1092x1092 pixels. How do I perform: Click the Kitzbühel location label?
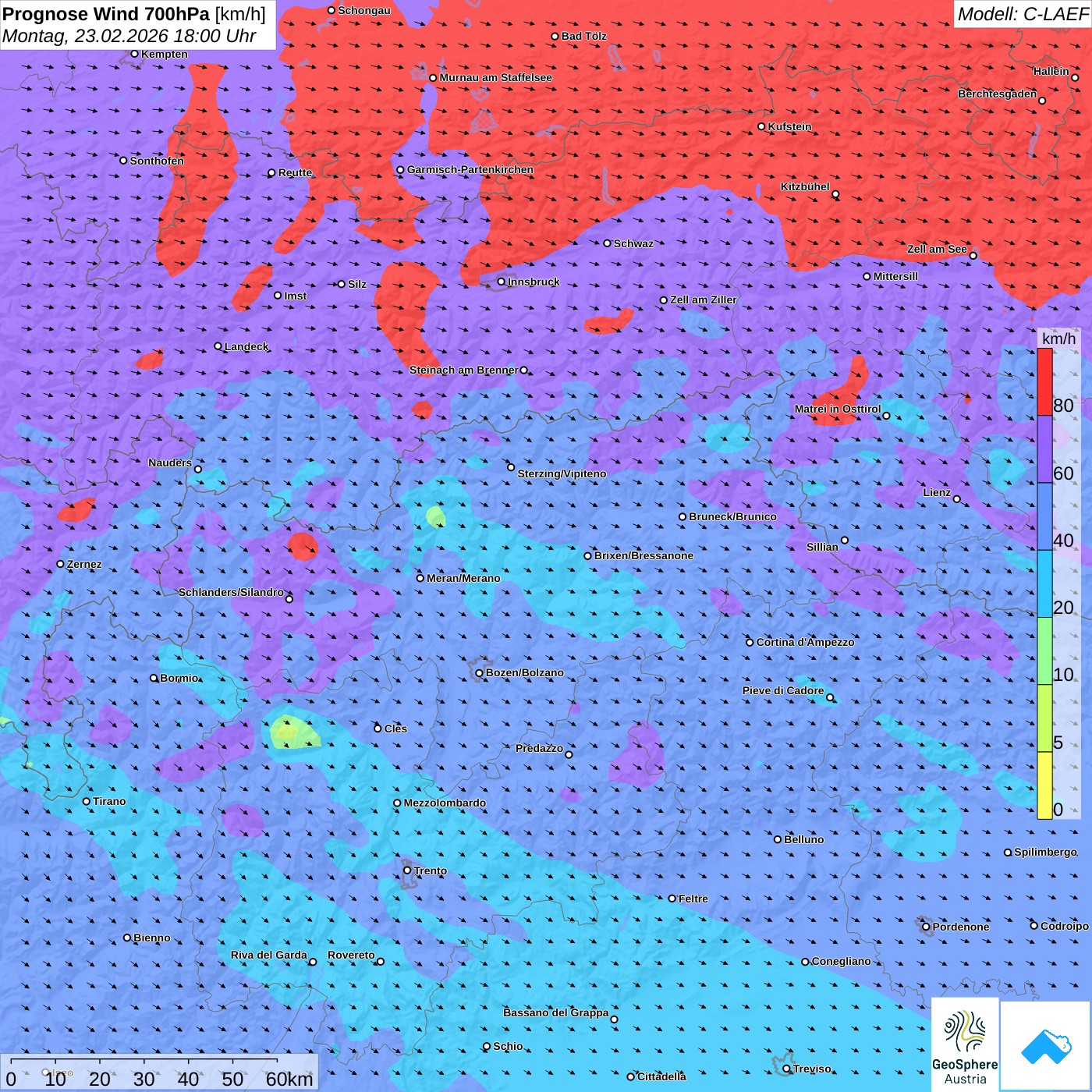pos(805,186)
